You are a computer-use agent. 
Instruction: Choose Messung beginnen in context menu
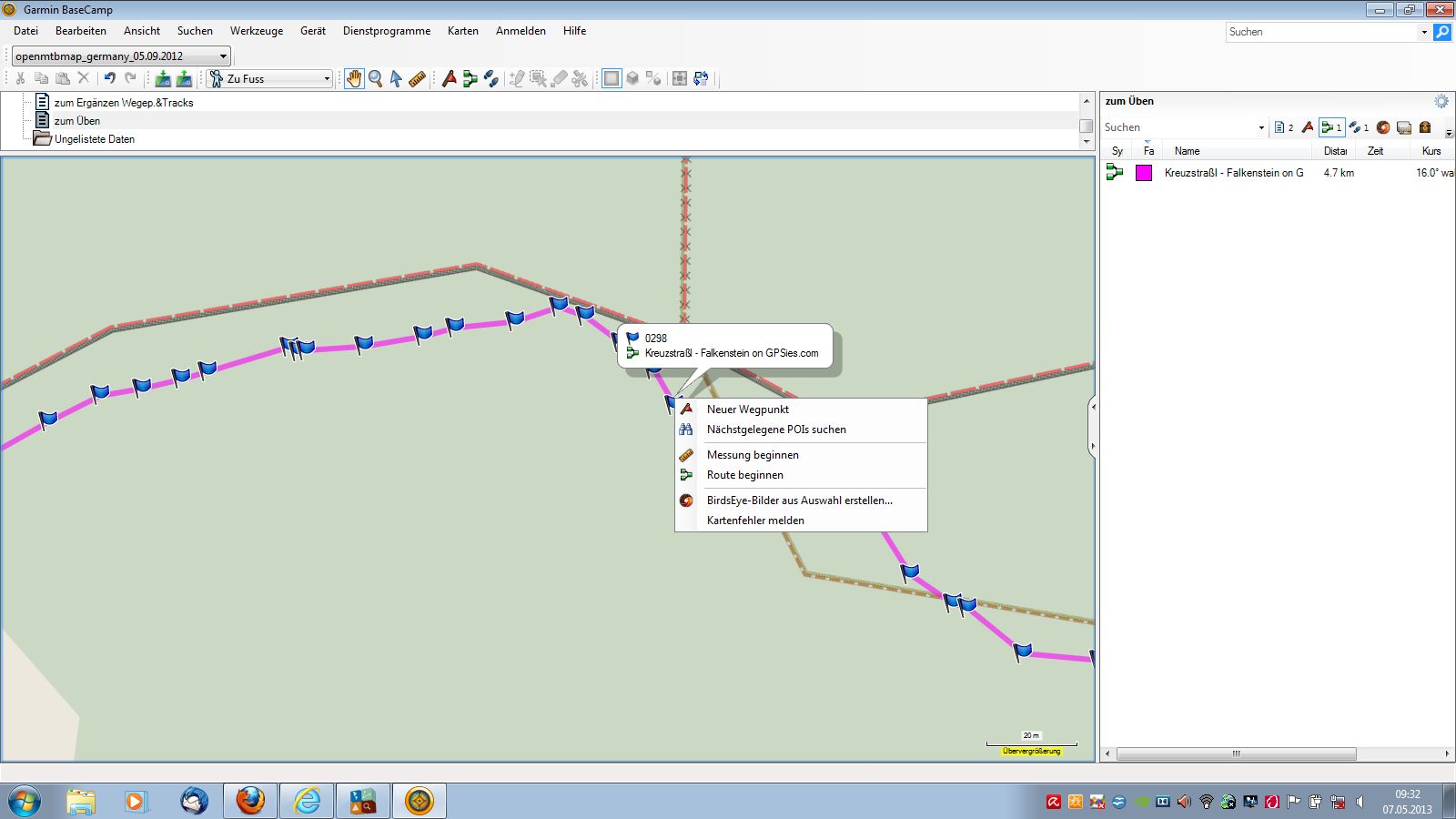(x=801, y=455)
